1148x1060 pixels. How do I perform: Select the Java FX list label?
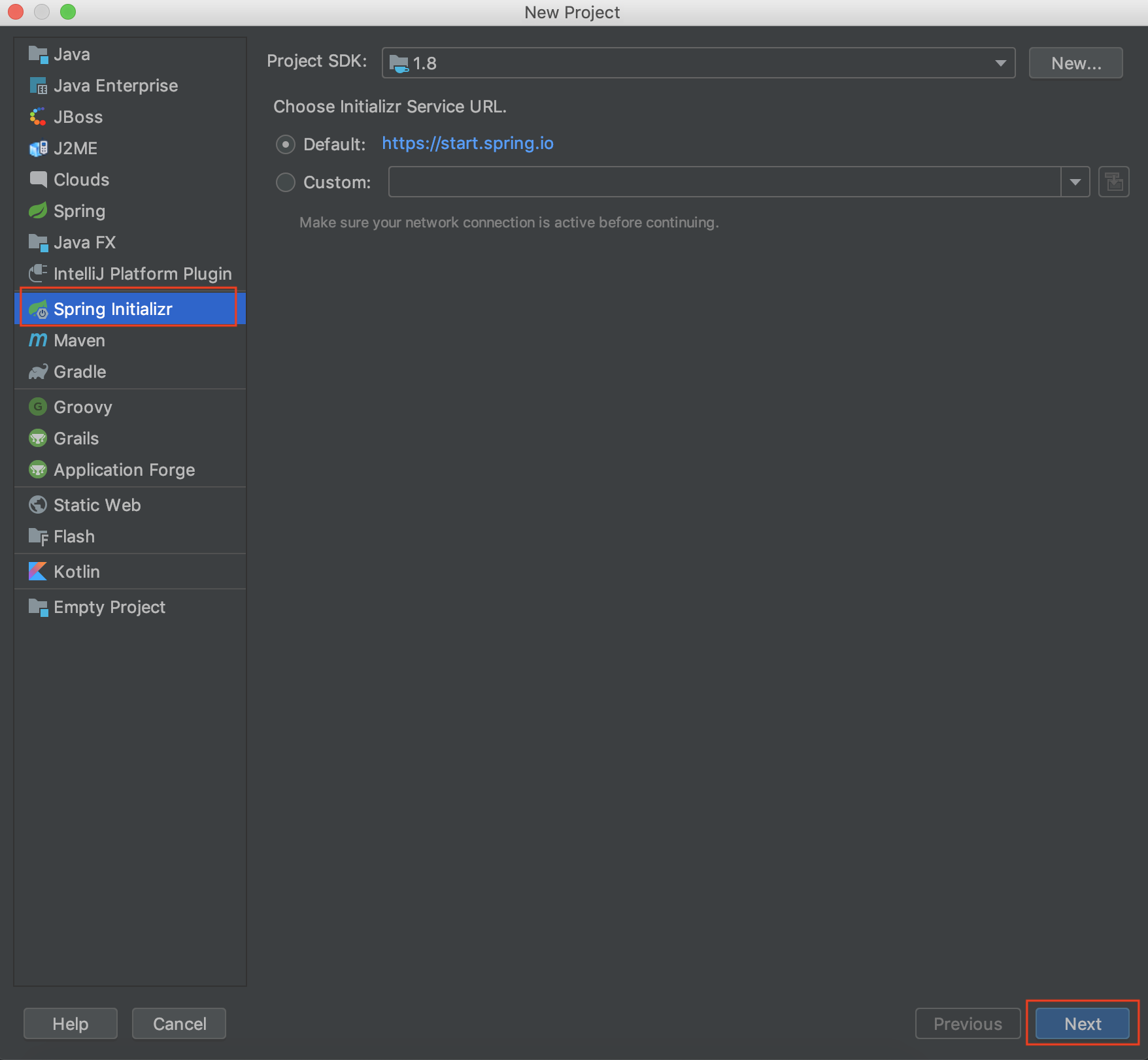(x=85, y=242)
